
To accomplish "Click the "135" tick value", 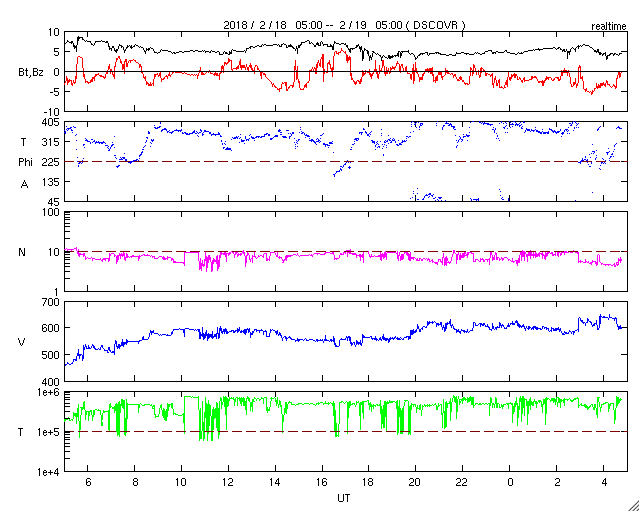I will pos(51,182).
